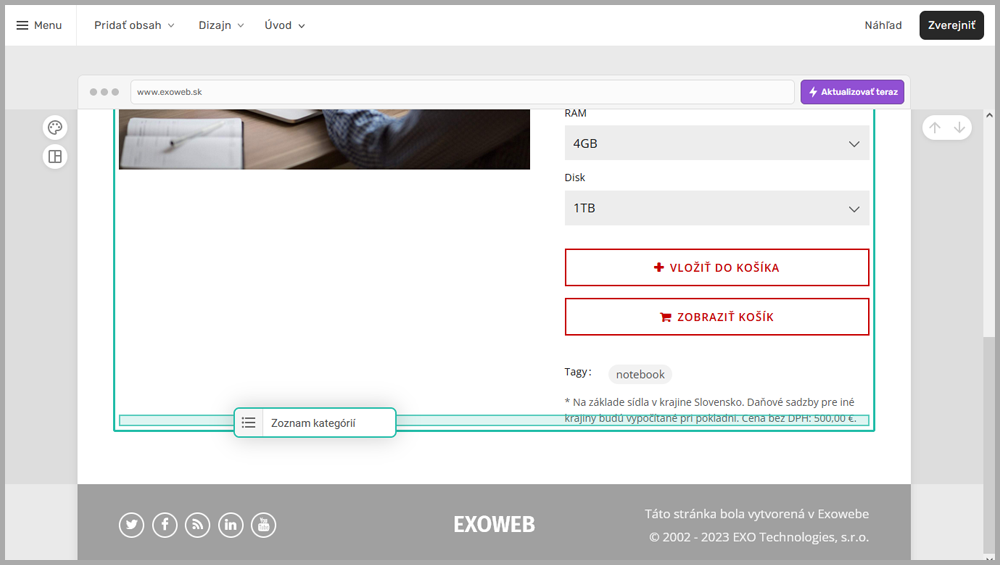Image resolution: width=1000 pixels, height=565 pixels.
Task: Open the RSS feed icon
Action: coord(198,525)
